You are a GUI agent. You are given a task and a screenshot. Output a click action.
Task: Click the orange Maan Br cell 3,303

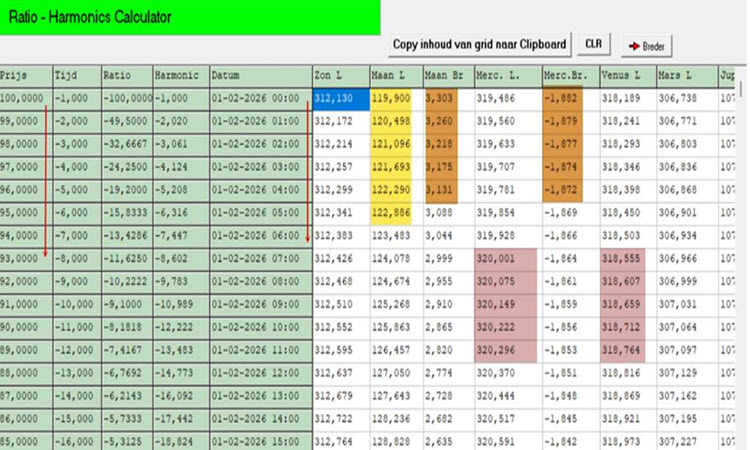[x=449, y=99]
